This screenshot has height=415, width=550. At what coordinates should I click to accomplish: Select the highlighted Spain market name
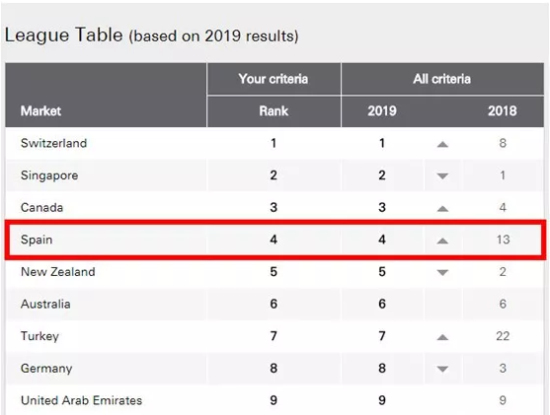(36, 240)
